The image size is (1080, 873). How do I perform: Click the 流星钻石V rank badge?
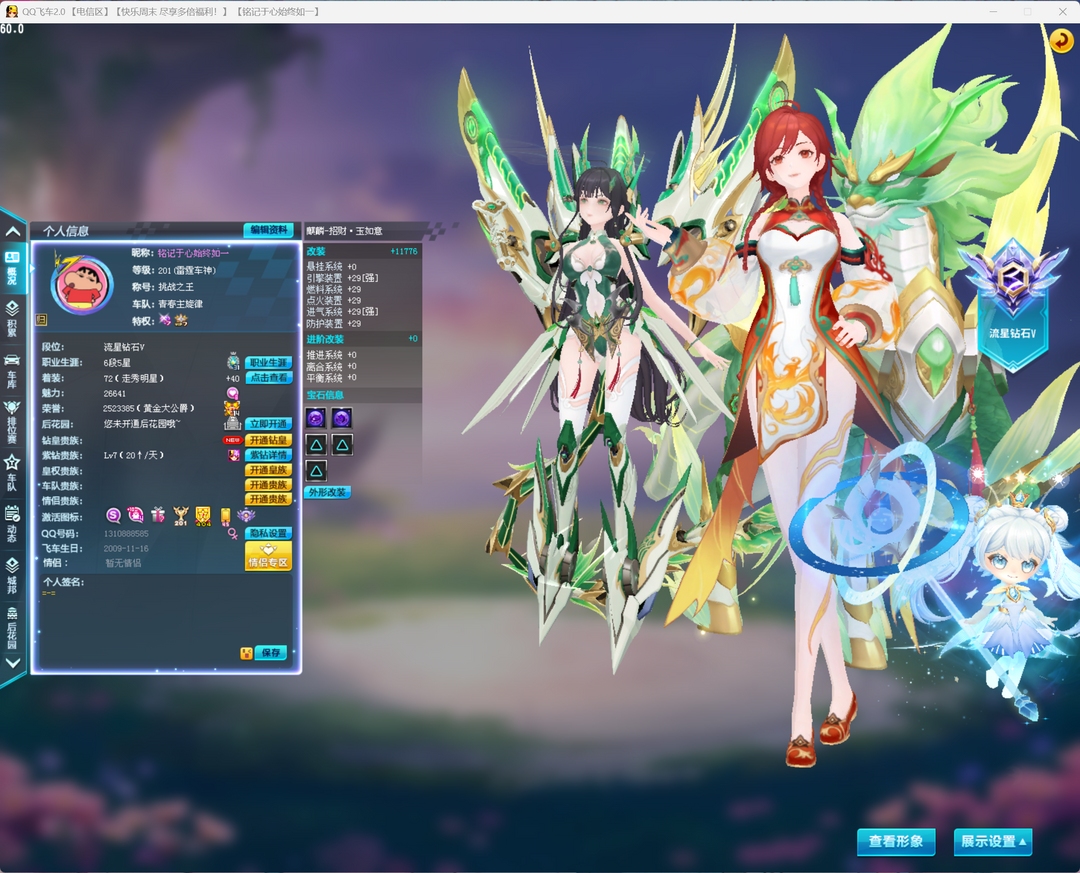[x=1003, y=295]
